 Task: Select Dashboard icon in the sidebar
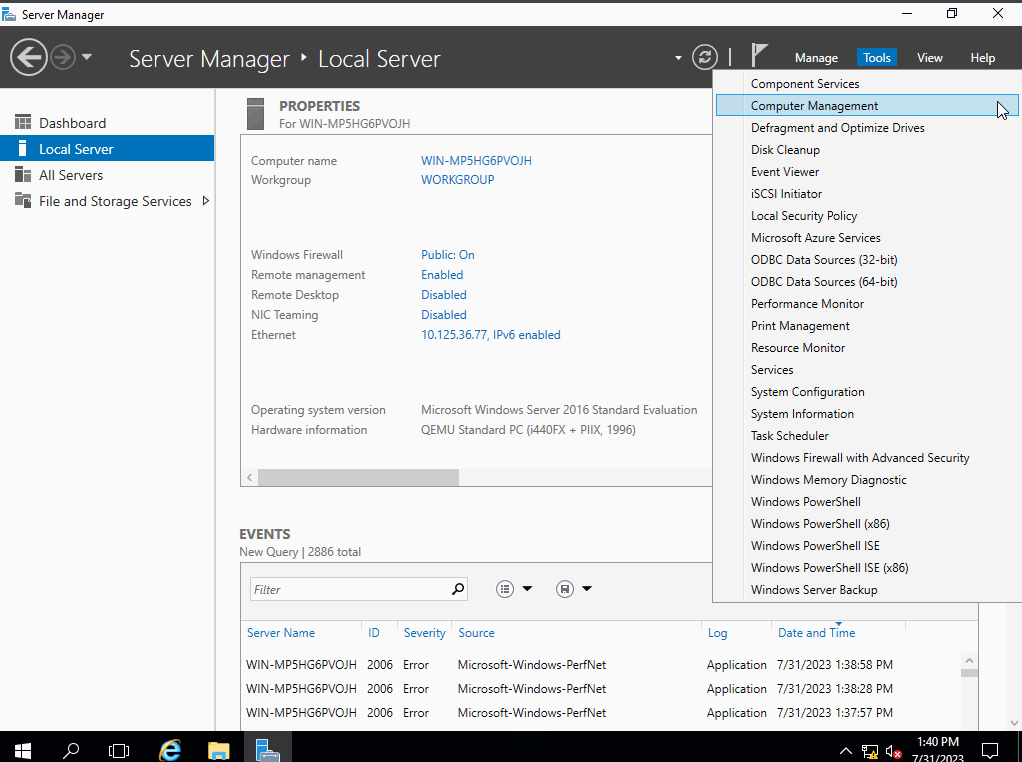[x=23, y=123]
